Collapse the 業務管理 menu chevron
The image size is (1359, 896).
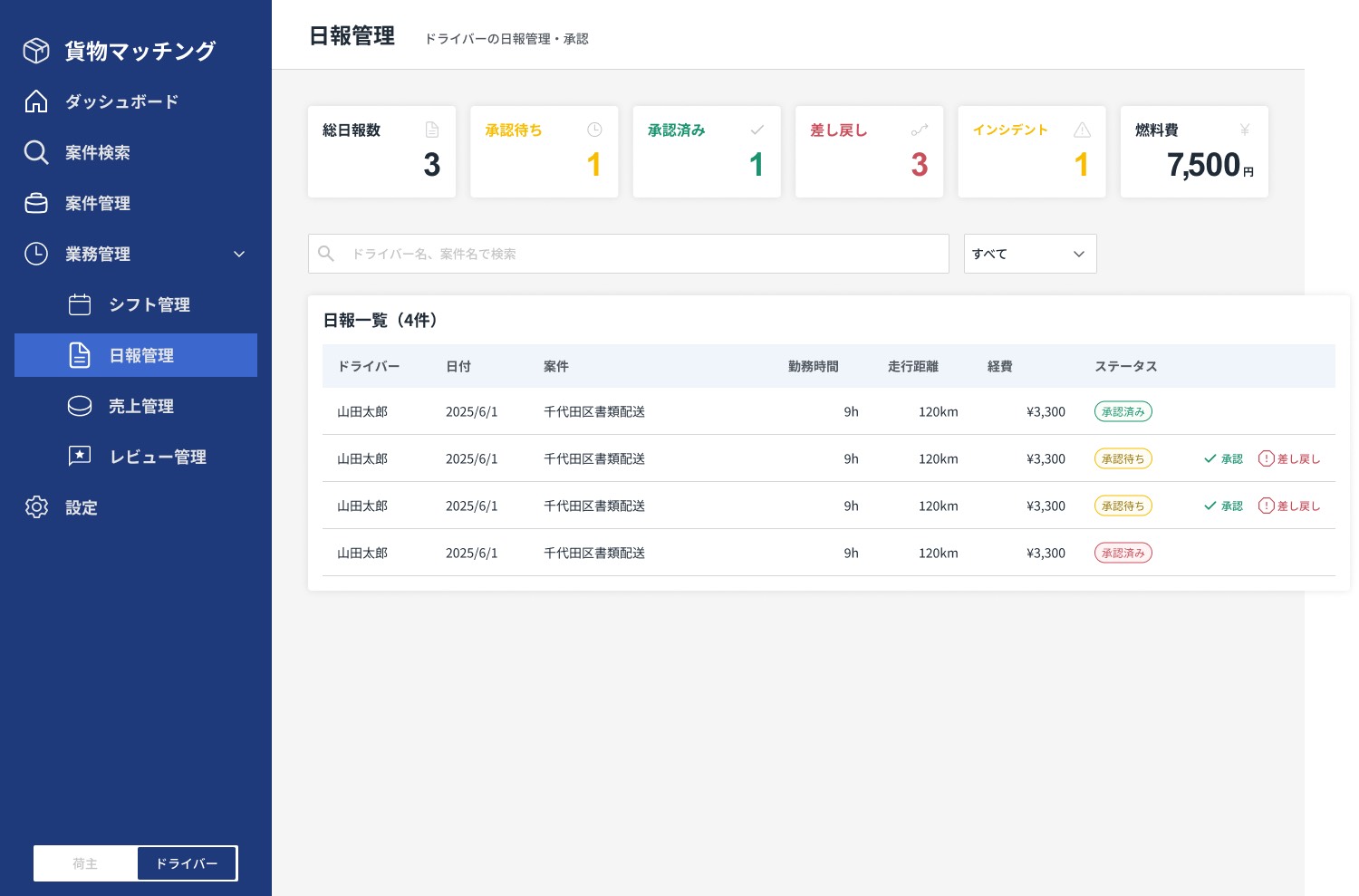click(239, 254)
